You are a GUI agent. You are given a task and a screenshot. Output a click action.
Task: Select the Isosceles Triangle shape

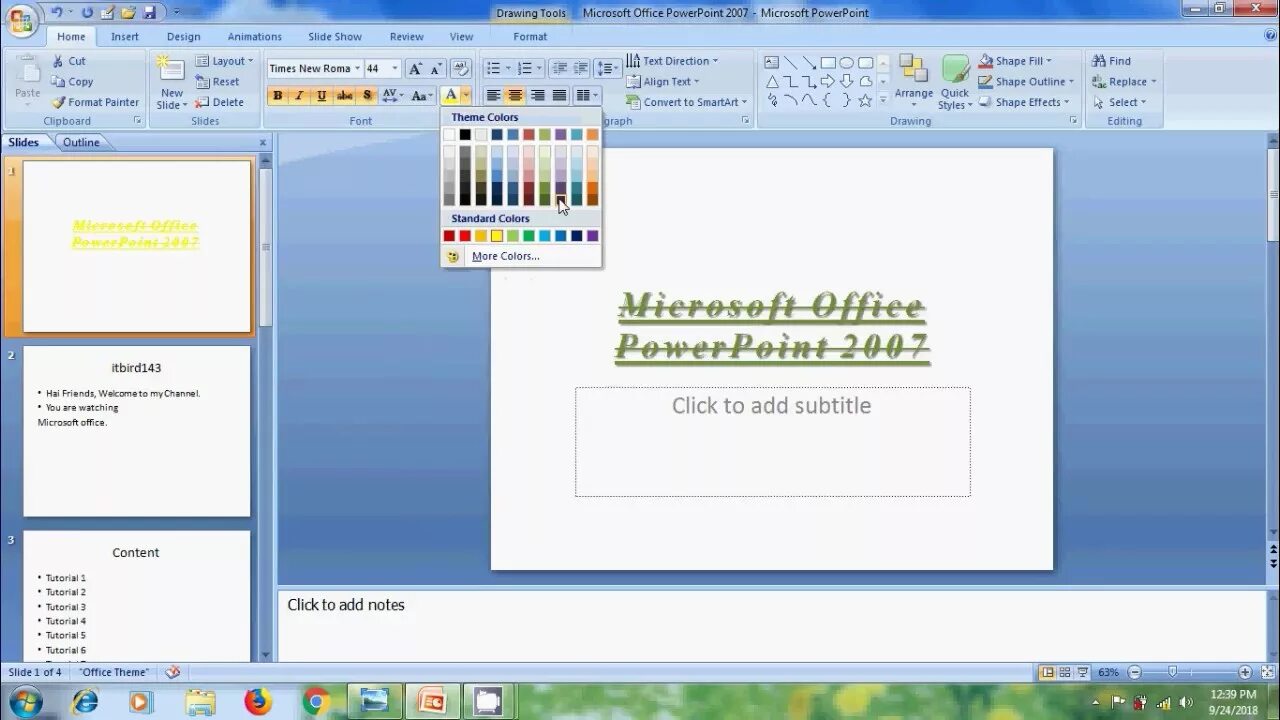pyautogui.click(x=772, y=81)
